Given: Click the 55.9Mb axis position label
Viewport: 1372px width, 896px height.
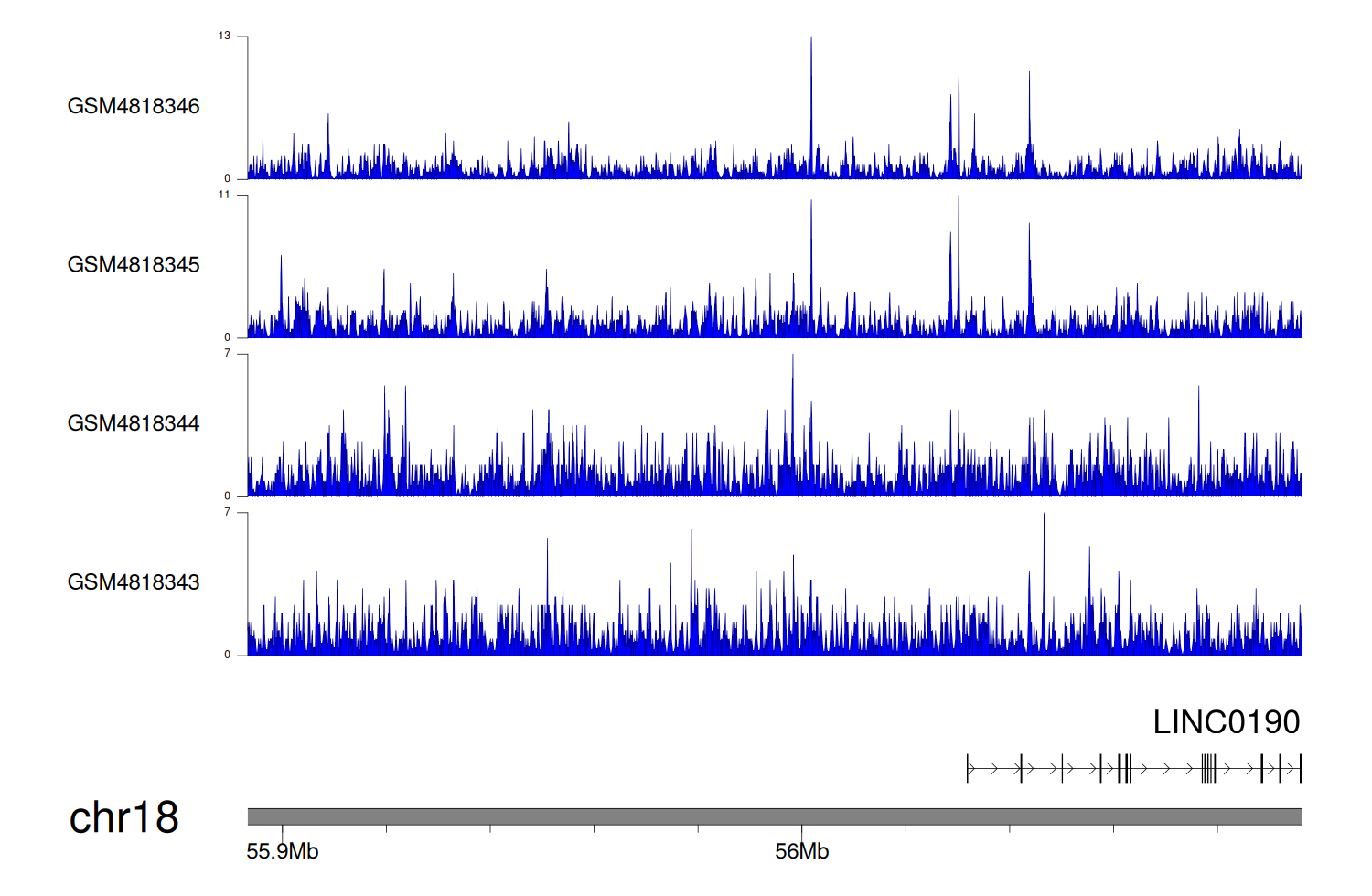Looking at the screenshot, I should coord(283,852).
